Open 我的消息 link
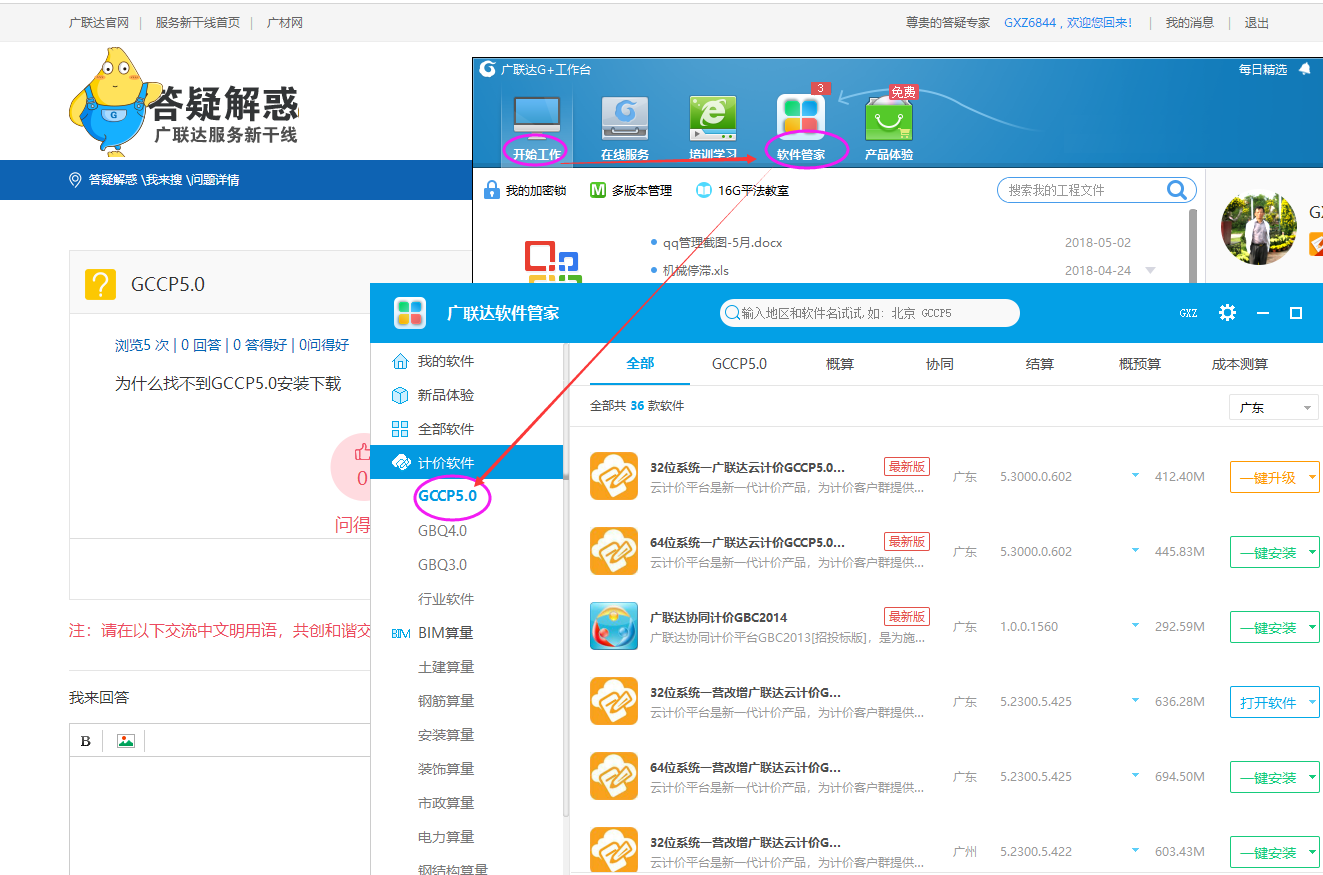Screen dimensions: 1323x875 pos(1189,22)
